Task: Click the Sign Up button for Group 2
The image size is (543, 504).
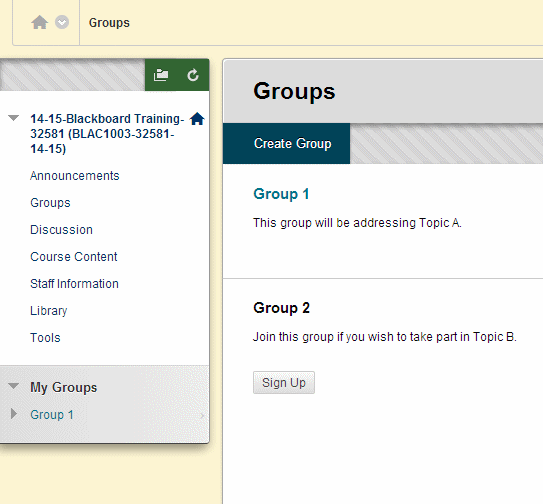Action: tap(284, 382)
